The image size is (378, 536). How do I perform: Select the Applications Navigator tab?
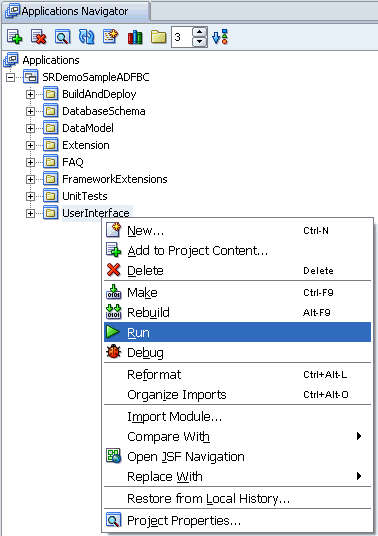[x=75, y=11]
